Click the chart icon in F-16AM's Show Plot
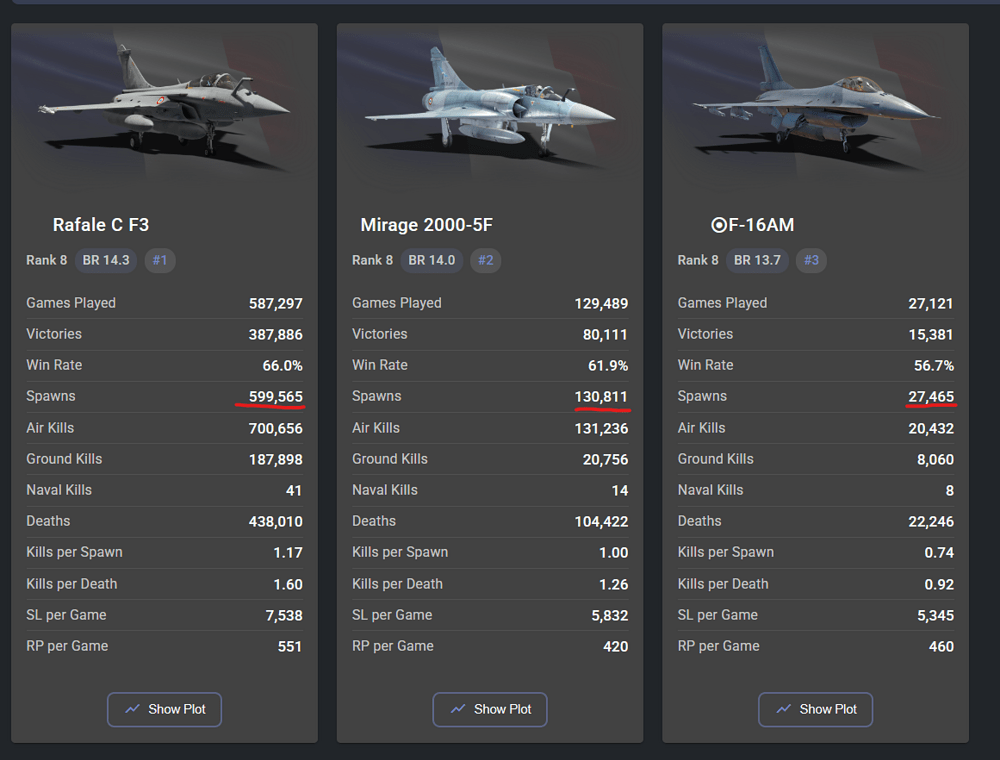Image resolution: width=1000 pixels, height=760 pixels. click(x=783, y=709)
